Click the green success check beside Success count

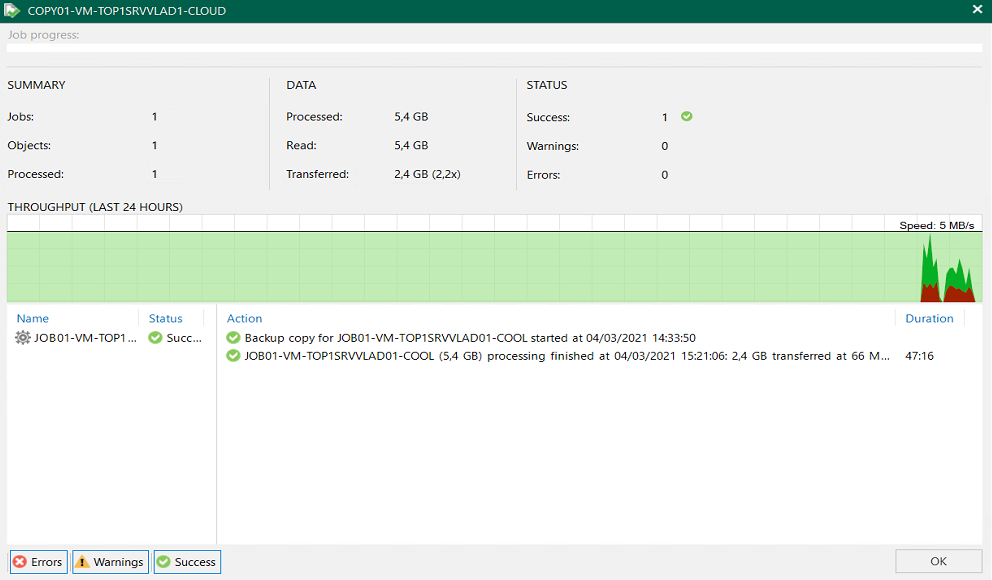point(686,116)
